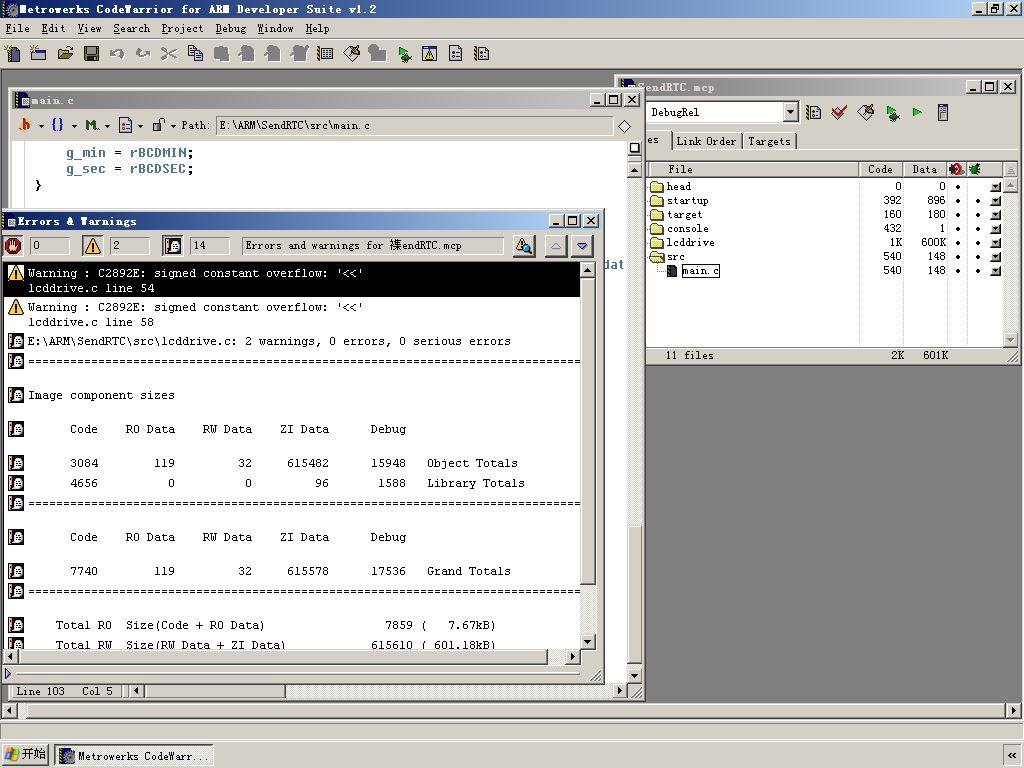Toggle debug dot for startup folder

pos(978,201)
